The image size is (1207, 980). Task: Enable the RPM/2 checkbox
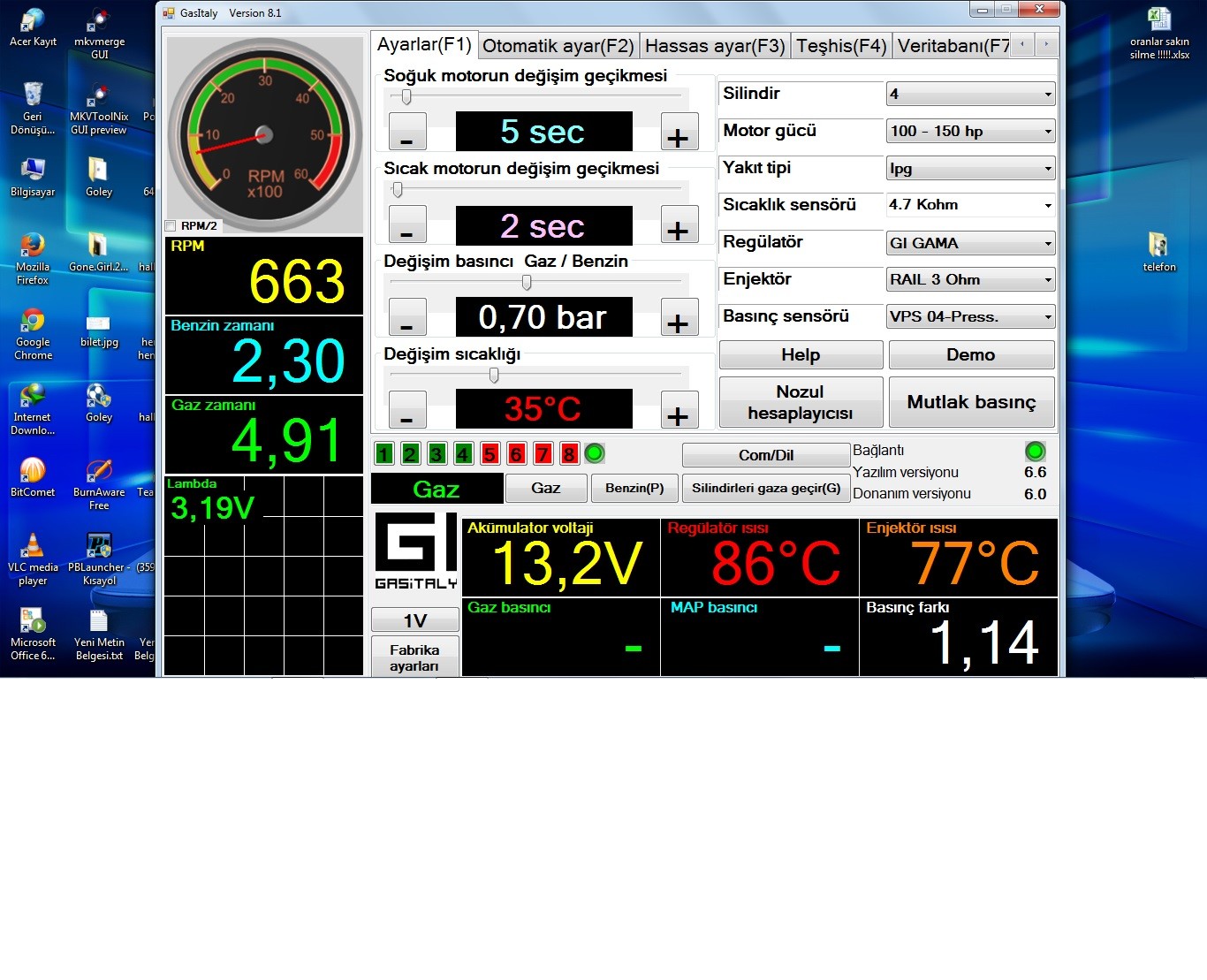pyautogui.click(x=171, y=226)
